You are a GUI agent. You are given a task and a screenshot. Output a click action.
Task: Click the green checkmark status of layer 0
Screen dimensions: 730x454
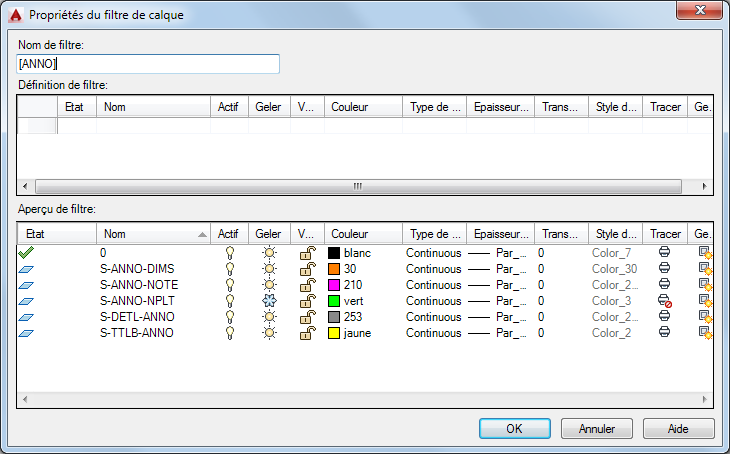tap(26, 253)
